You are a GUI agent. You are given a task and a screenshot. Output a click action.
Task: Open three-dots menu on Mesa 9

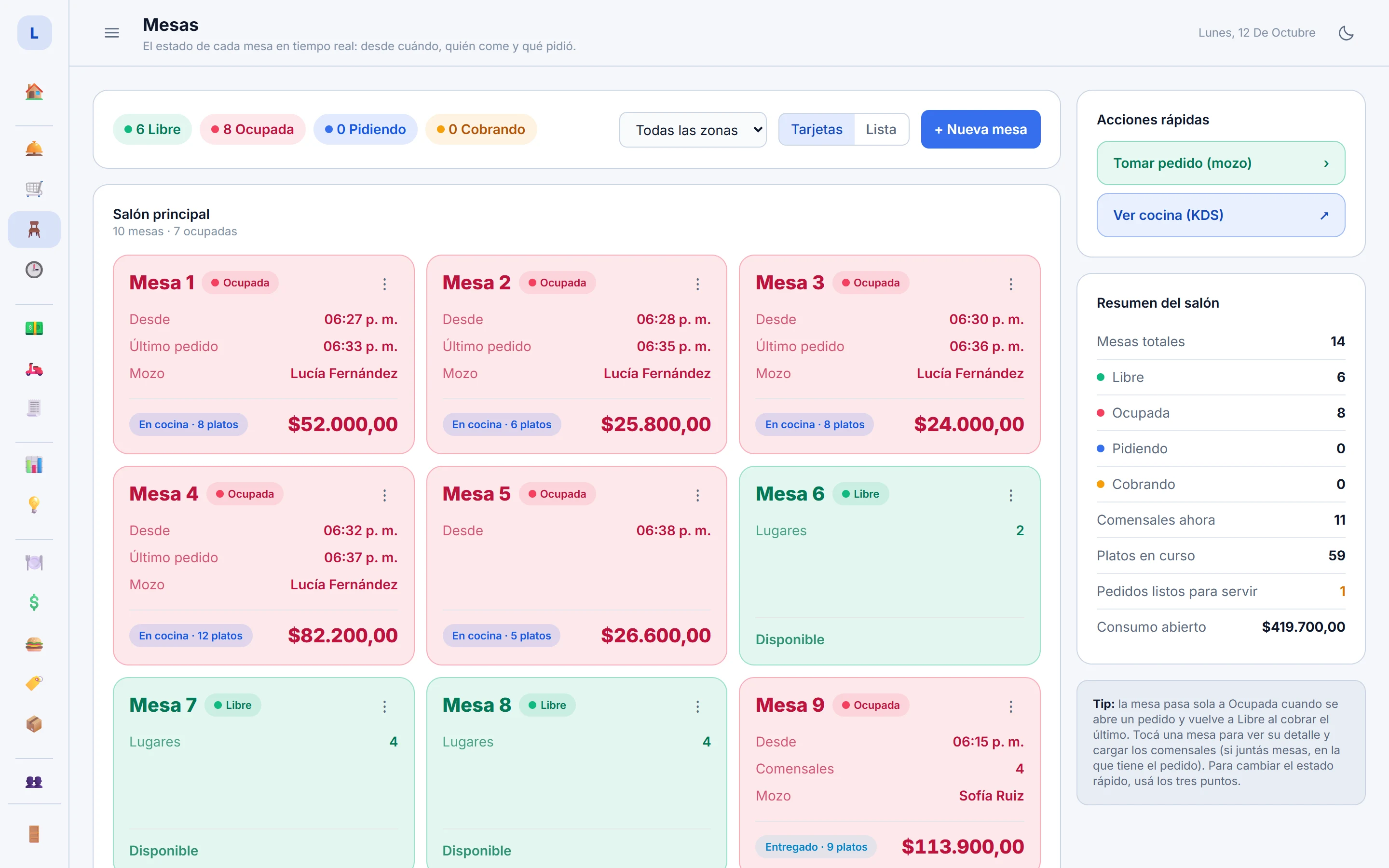coord(1011,706)
